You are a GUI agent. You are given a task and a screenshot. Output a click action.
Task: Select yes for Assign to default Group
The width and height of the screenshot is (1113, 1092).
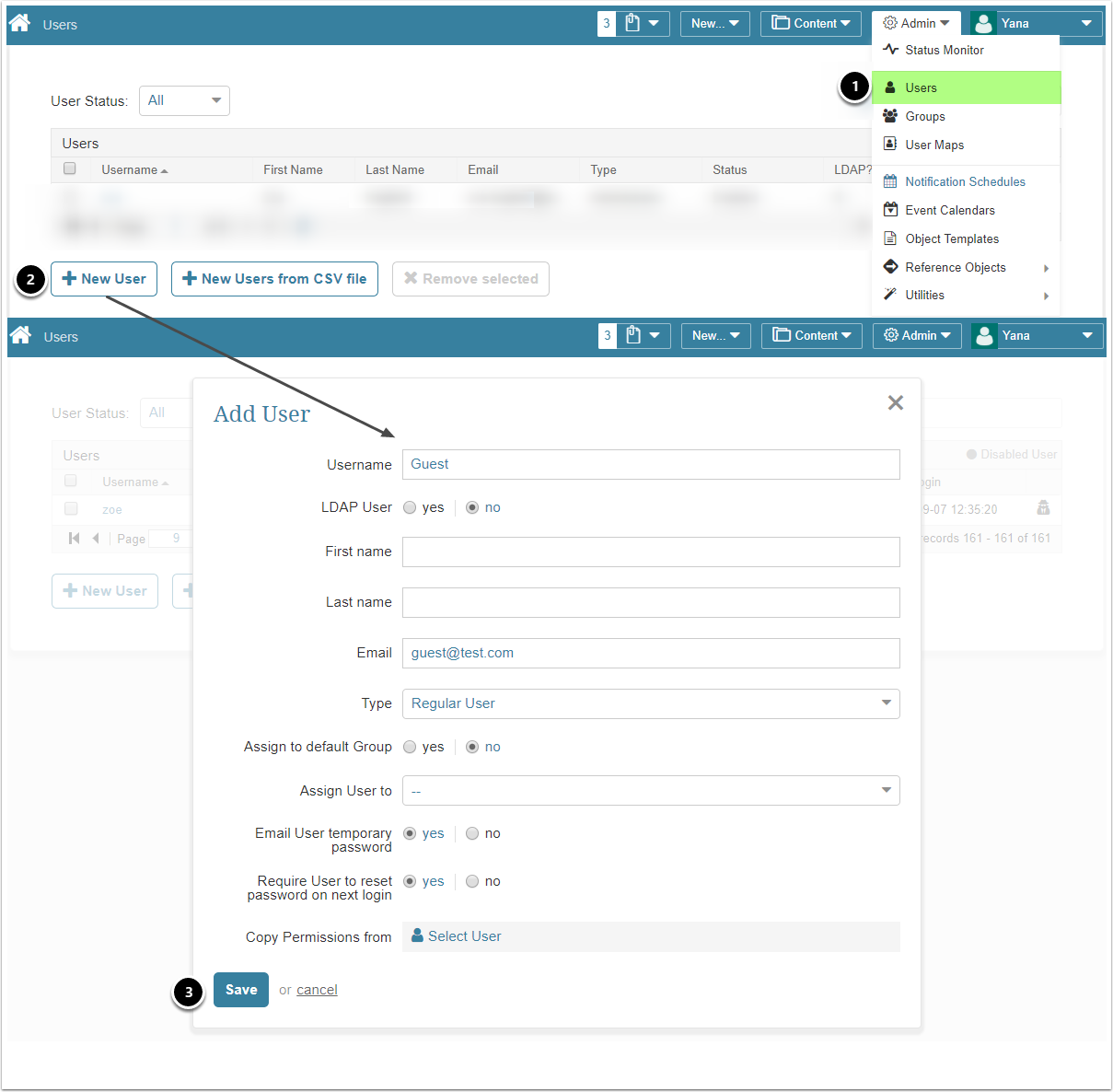pyautogui.click(x=410, y=747)
